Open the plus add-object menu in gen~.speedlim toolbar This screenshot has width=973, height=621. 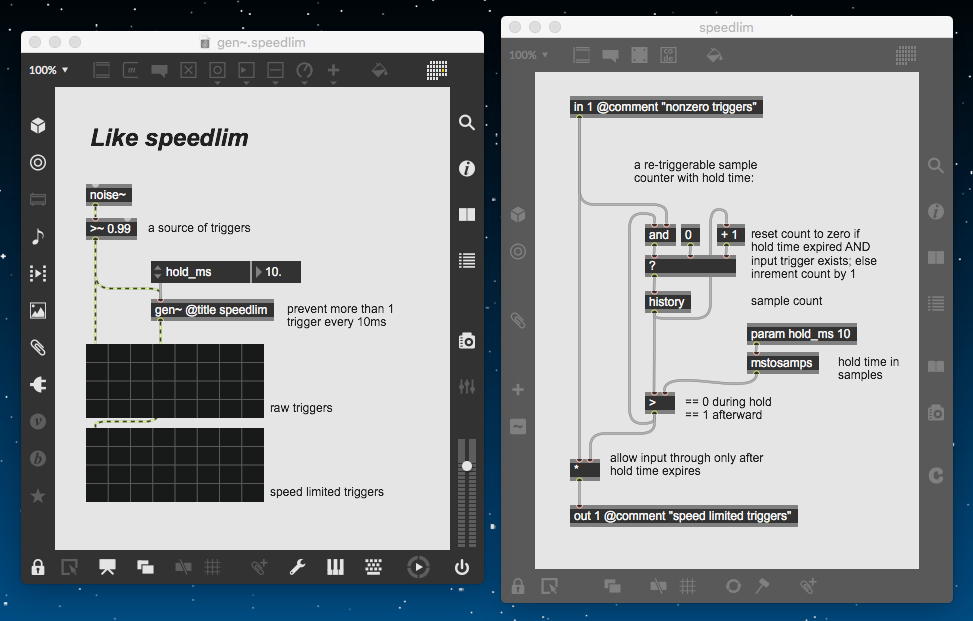[x=333, y=71]
